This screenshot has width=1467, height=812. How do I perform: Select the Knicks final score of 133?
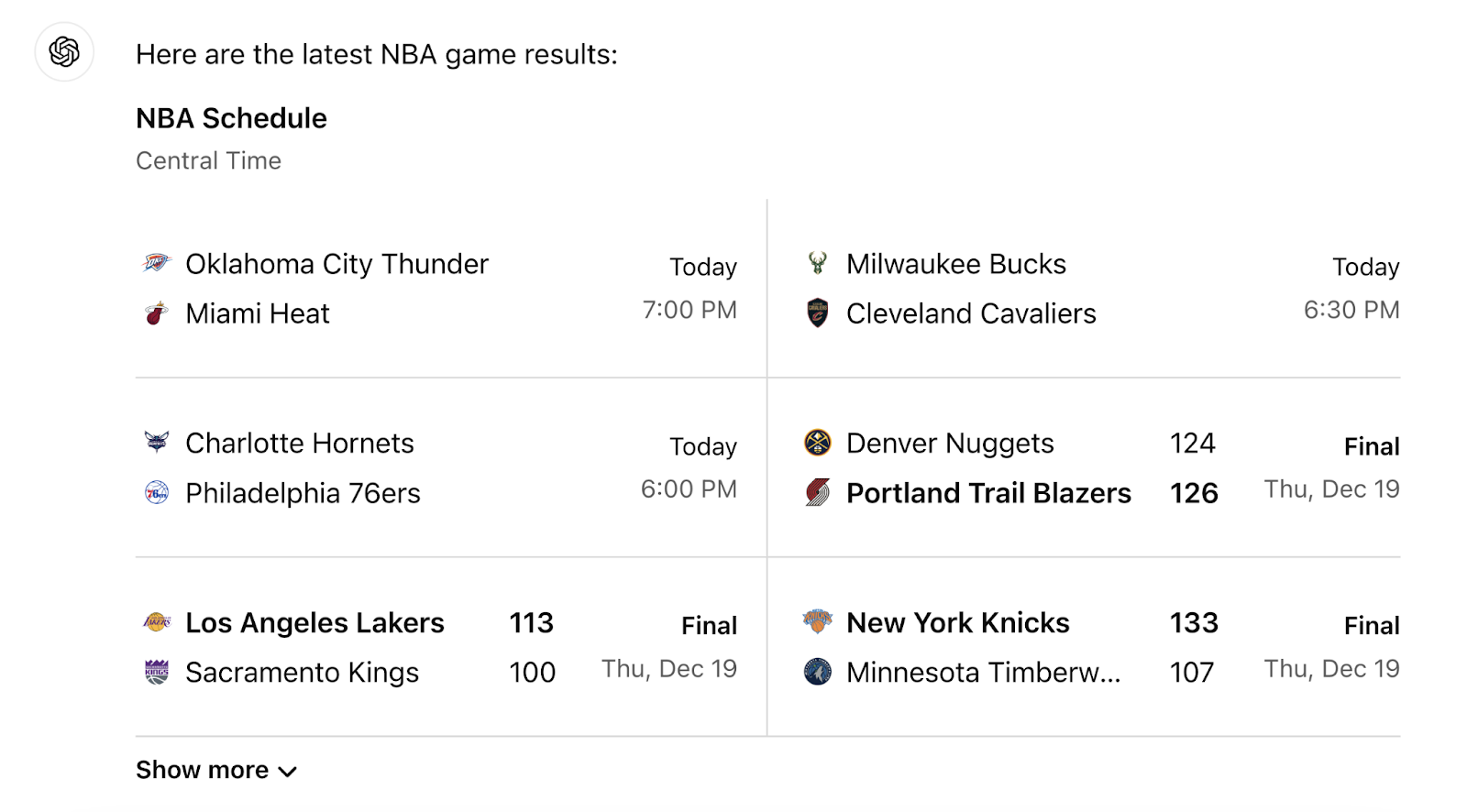point(1192,623)
